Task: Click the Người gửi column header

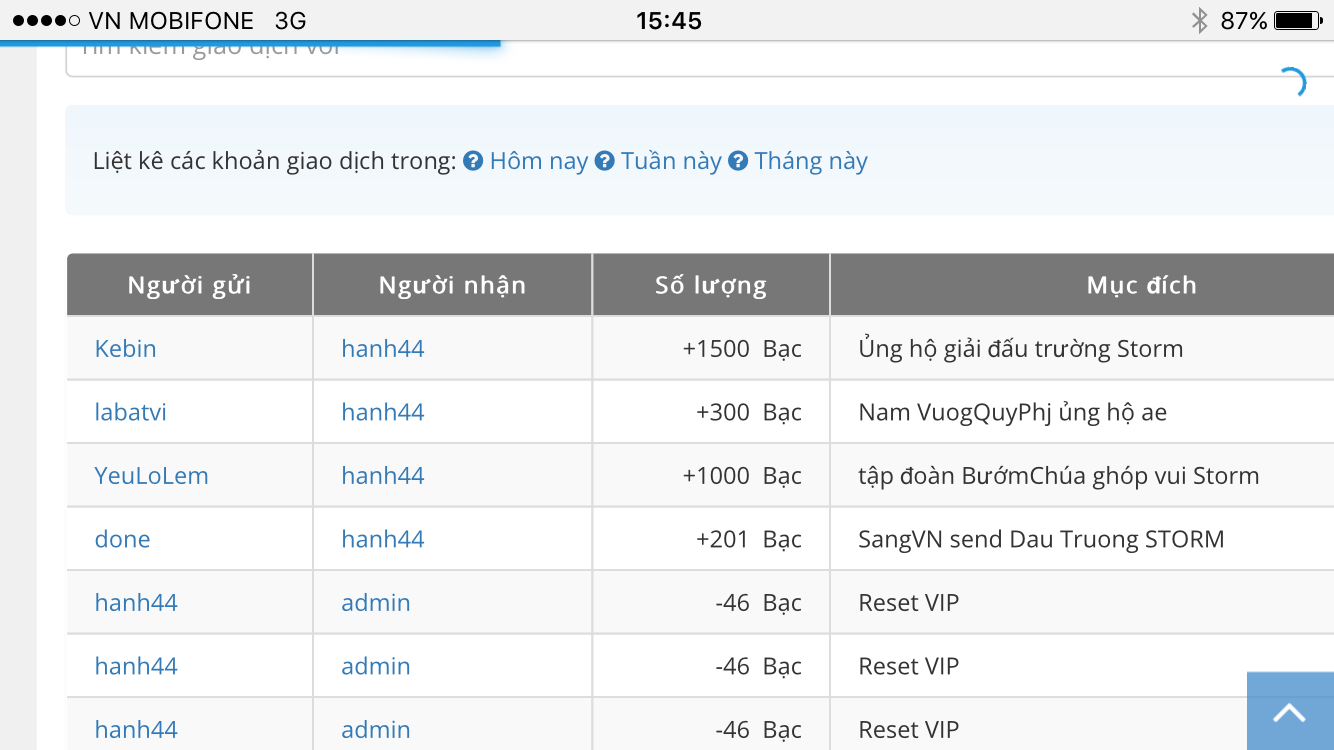Action: [189, 285]
